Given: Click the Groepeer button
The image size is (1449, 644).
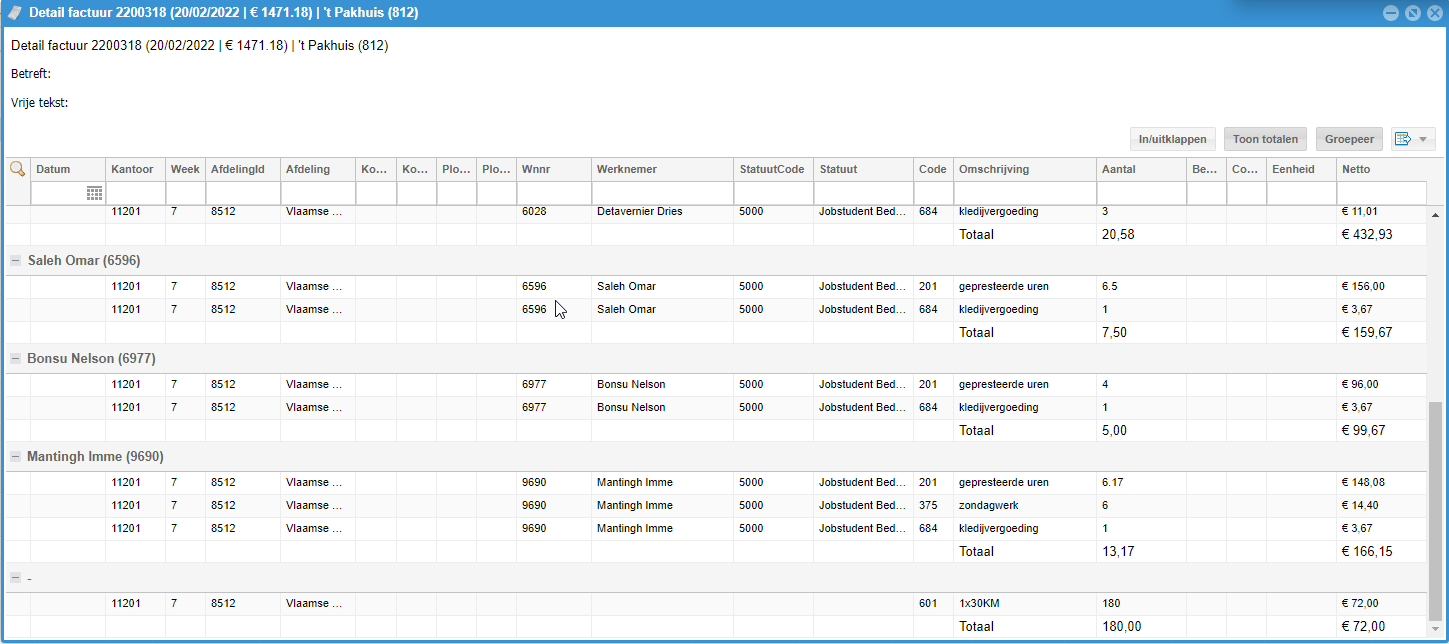Looking at the screenshot, I should (1350, 139).
